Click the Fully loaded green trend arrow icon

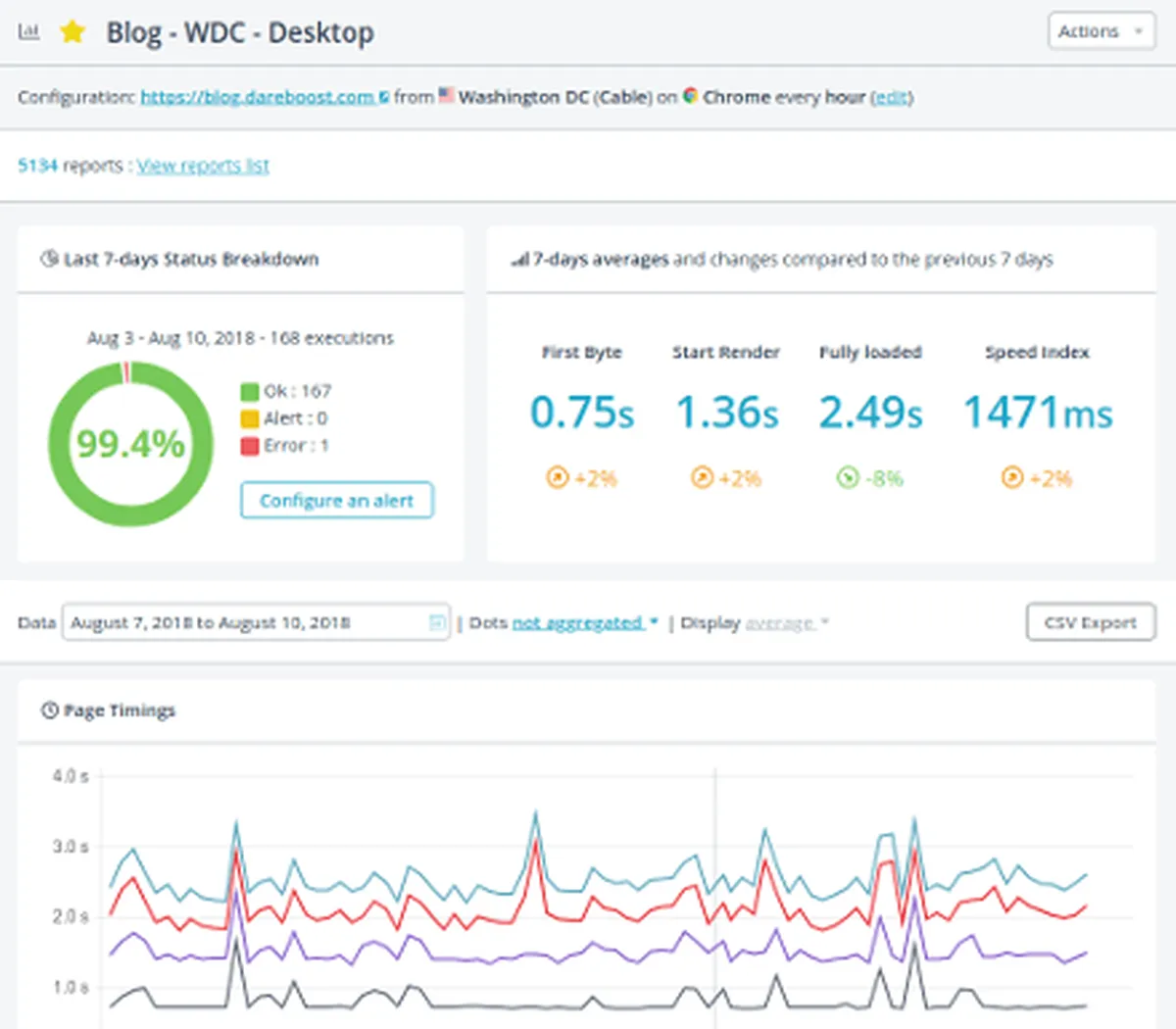(848, 478)
